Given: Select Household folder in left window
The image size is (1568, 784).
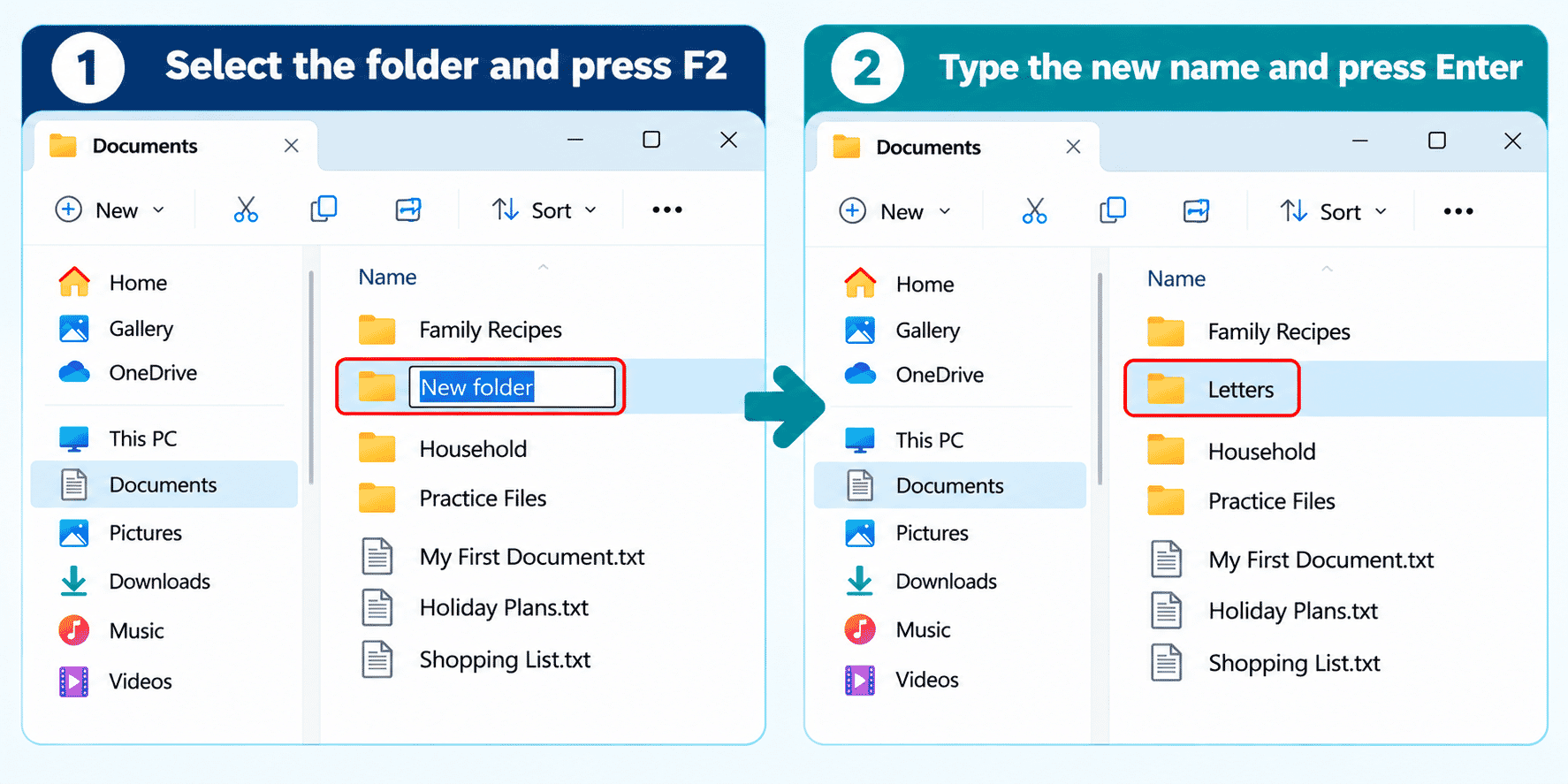Looking at the screenshot, I should 443,449.
